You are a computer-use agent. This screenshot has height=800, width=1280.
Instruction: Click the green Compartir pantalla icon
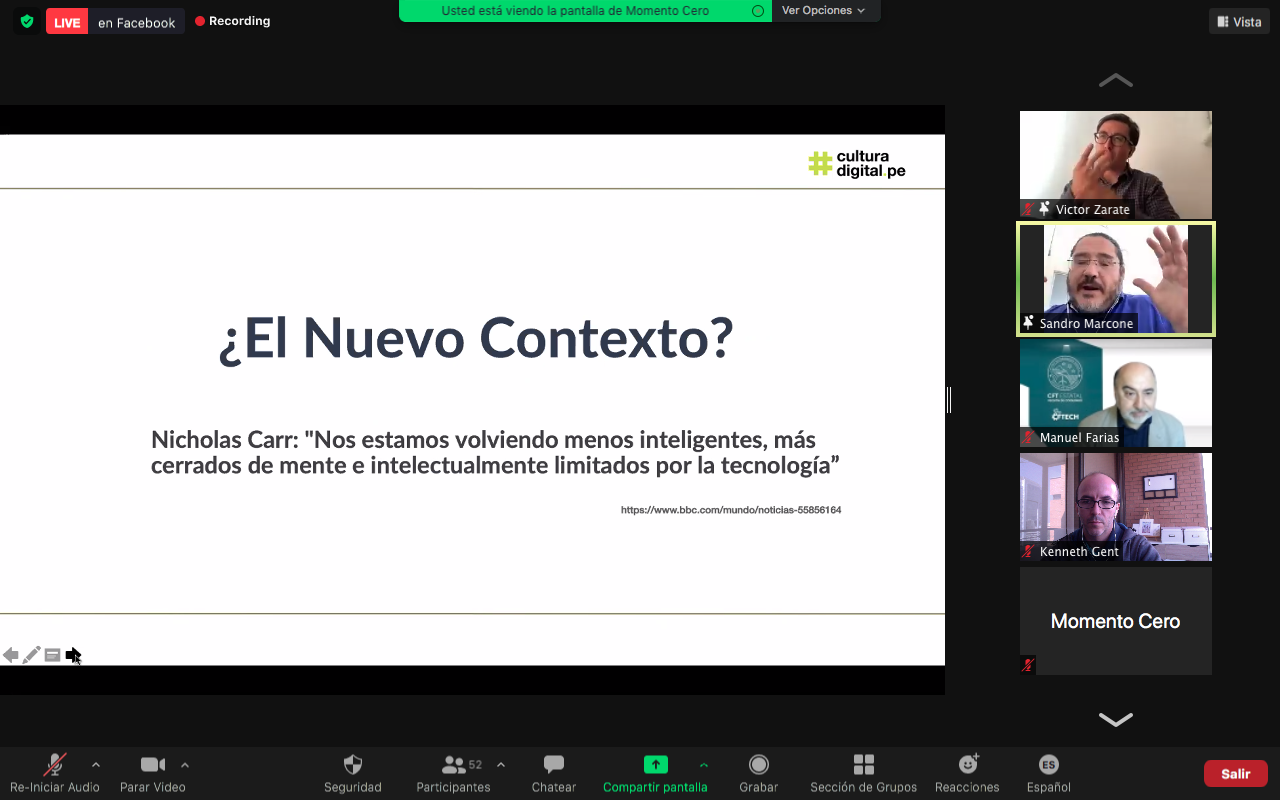pos(655,765)
